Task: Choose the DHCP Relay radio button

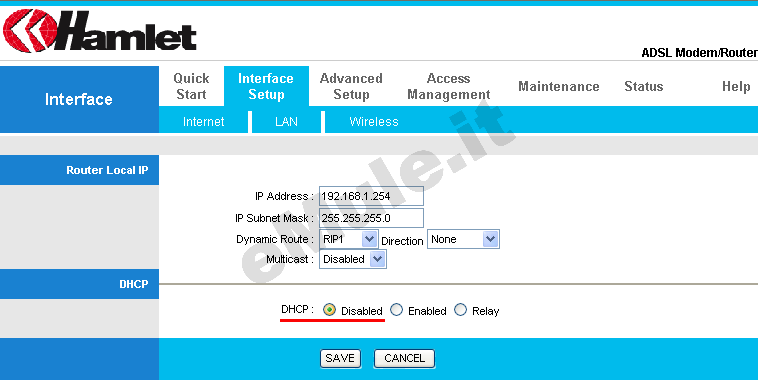Action: (460, 310)
